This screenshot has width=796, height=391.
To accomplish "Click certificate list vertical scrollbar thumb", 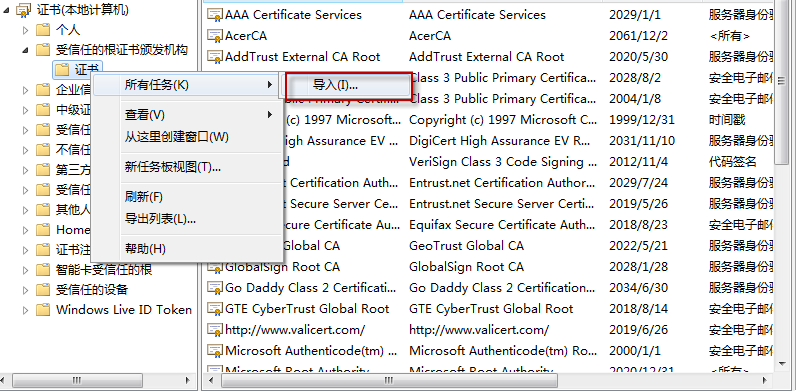I will click(x=781, y=82).
